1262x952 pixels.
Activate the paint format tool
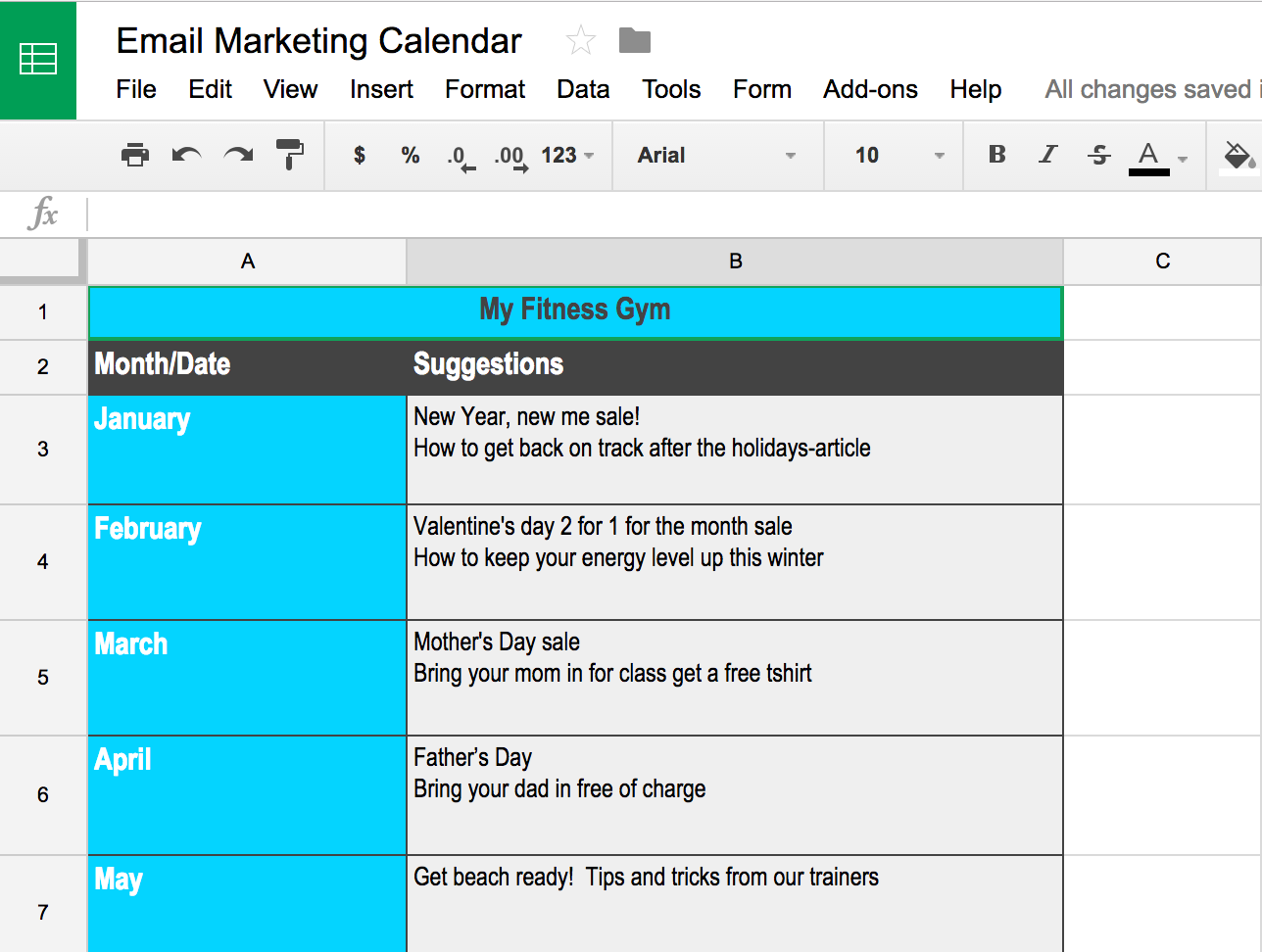click(290, 155)
